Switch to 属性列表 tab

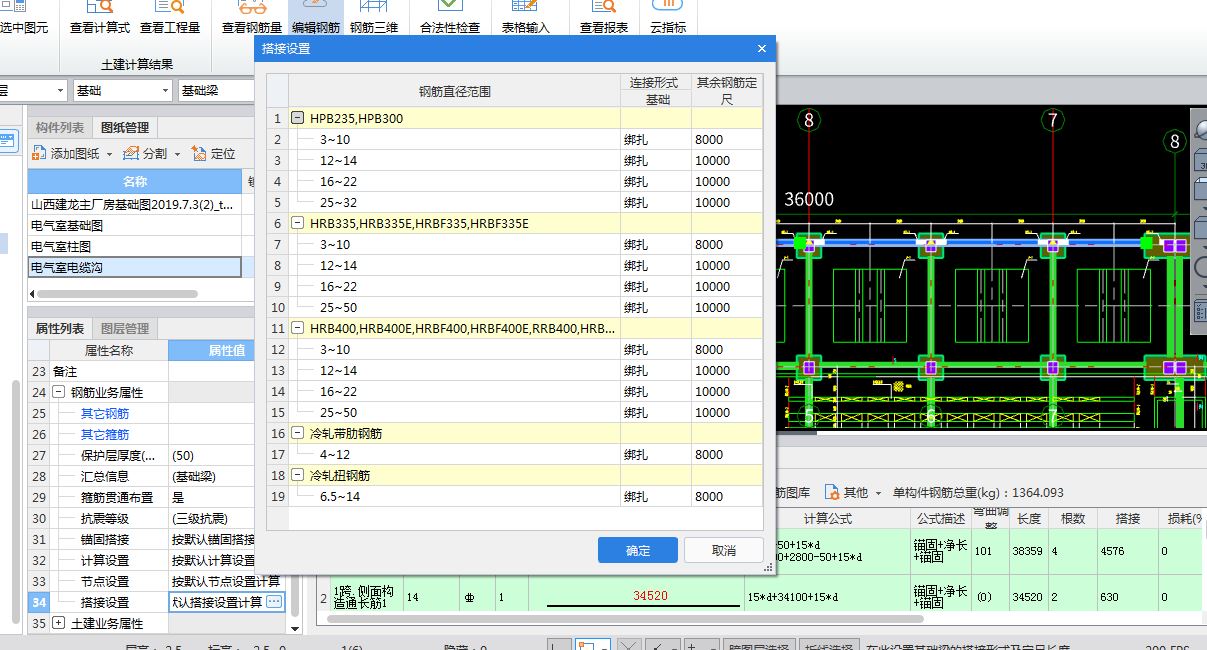(60, 328)
